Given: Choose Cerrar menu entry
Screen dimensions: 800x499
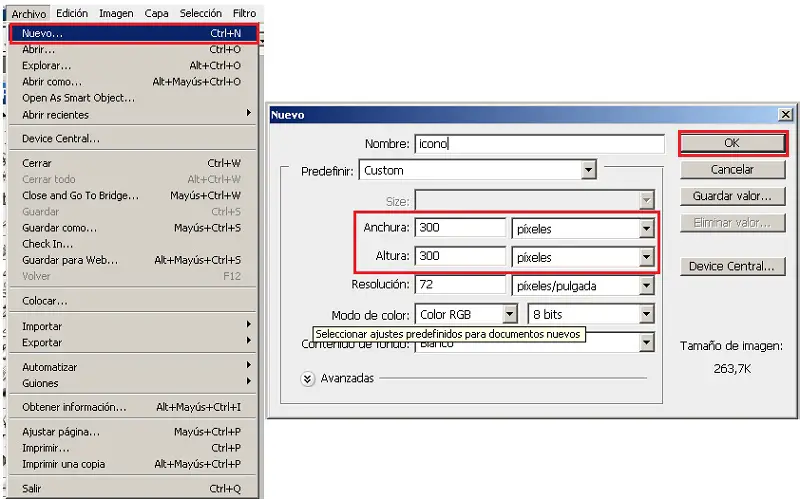Looking at the screenshot, I should pos(133,163).
